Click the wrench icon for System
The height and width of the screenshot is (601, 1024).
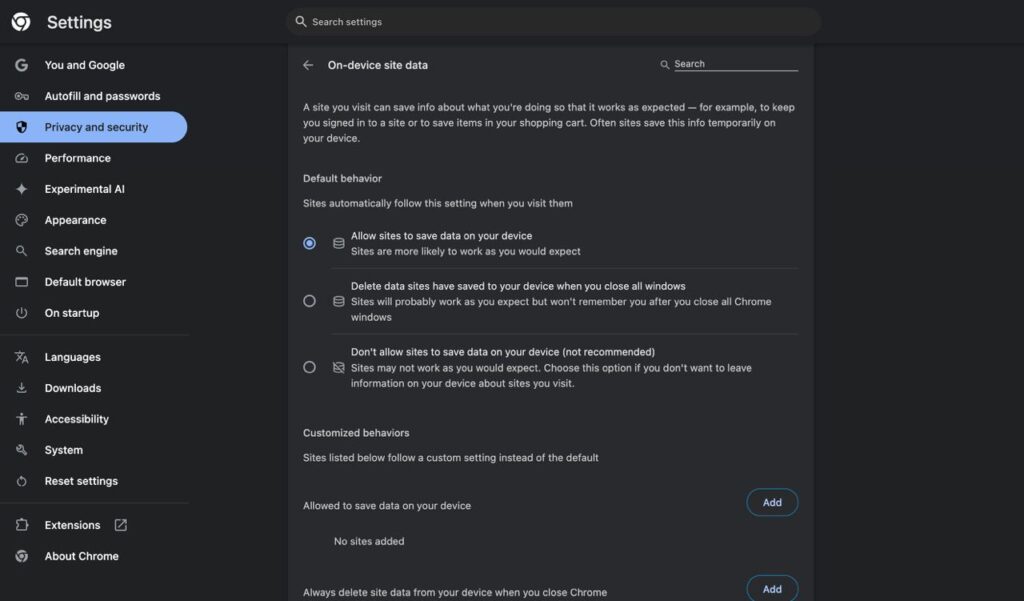click(22, 450)
